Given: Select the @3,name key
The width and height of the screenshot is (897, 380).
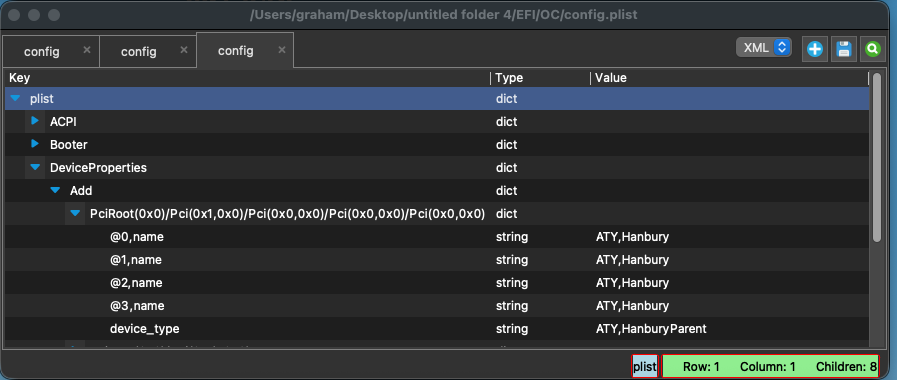Looking at the screenshot, I should pos(137,306).
